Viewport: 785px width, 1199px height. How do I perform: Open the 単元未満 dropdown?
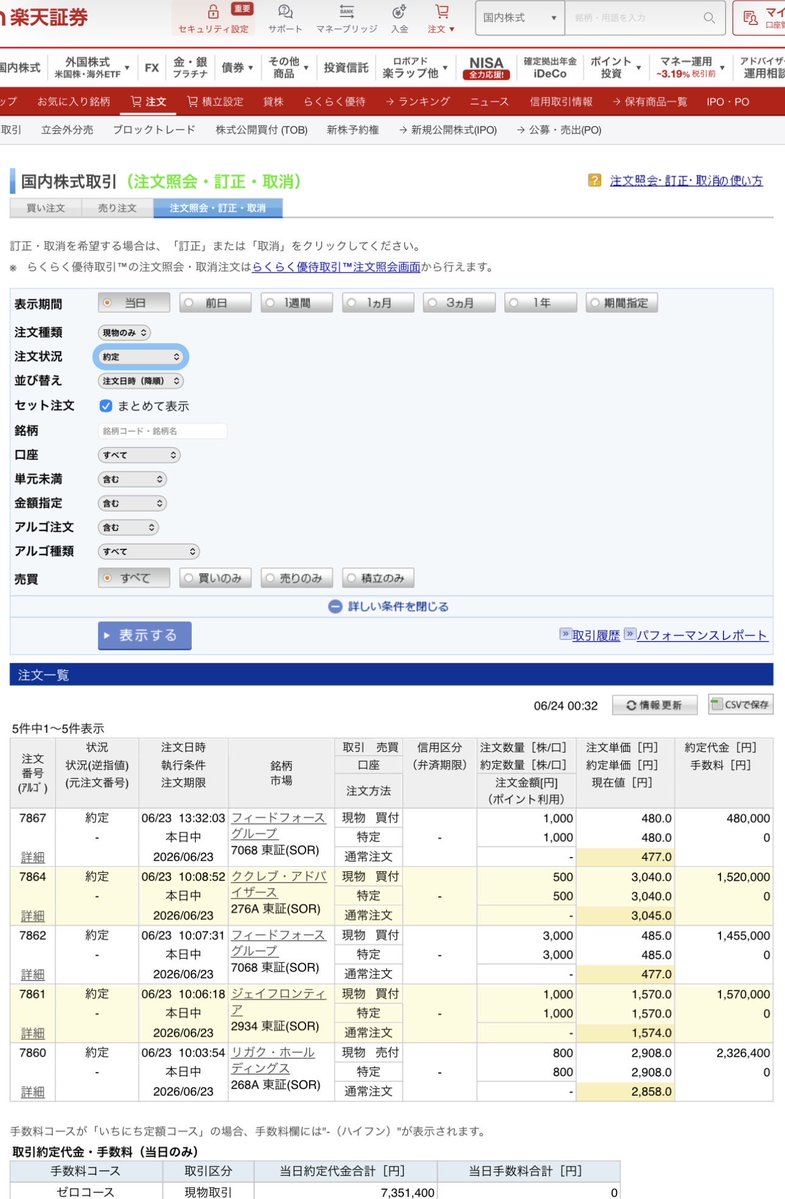132,479
